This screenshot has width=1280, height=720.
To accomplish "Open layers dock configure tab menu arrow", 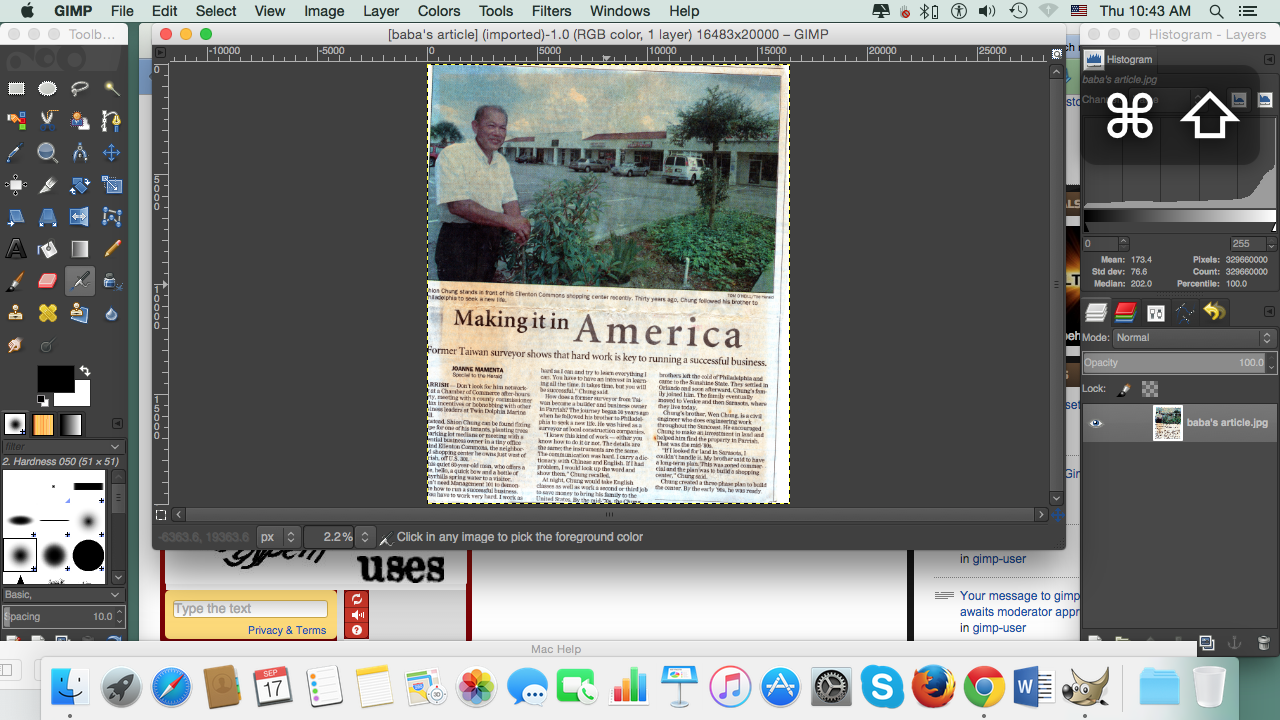I will coord(1270,312).
